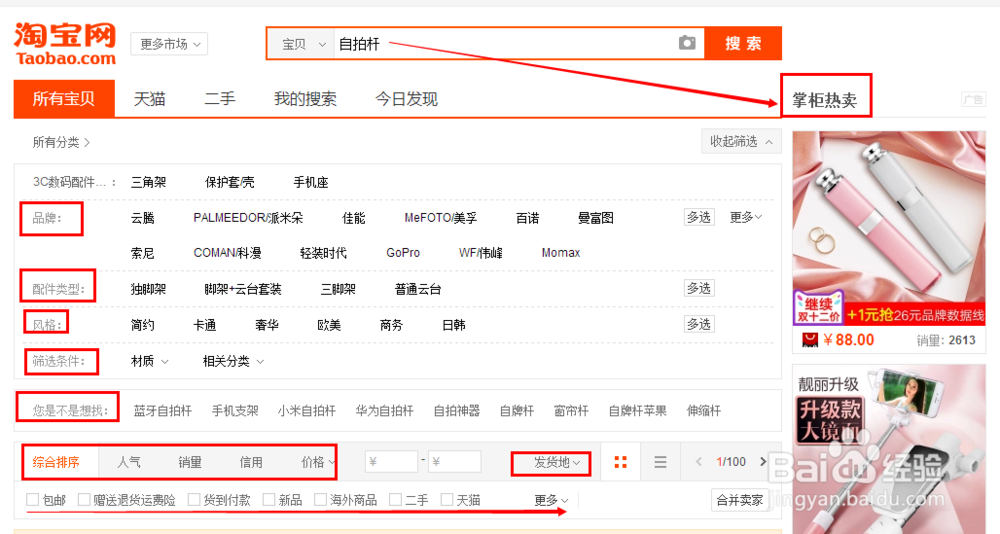Click the orange 搜索 search button
The width and height of the screenshot is (1000, 534).
pyautogui.click(x=743, y=43)
